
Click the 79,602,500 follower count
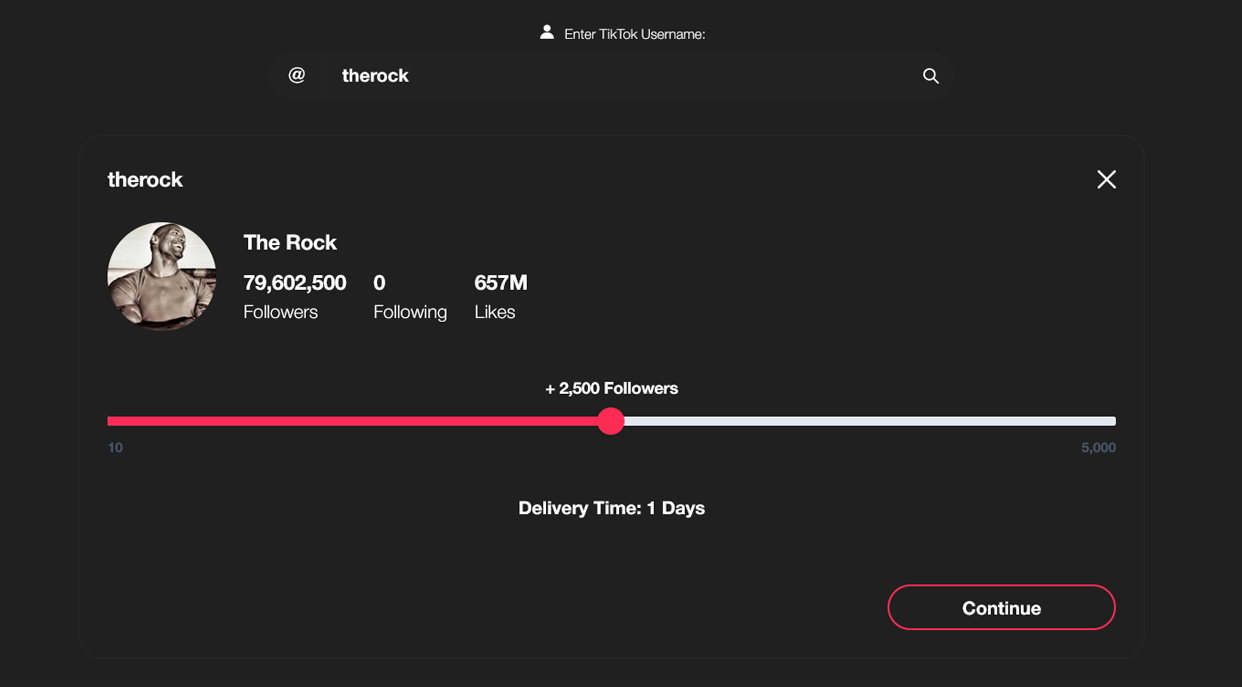[295, 283]
